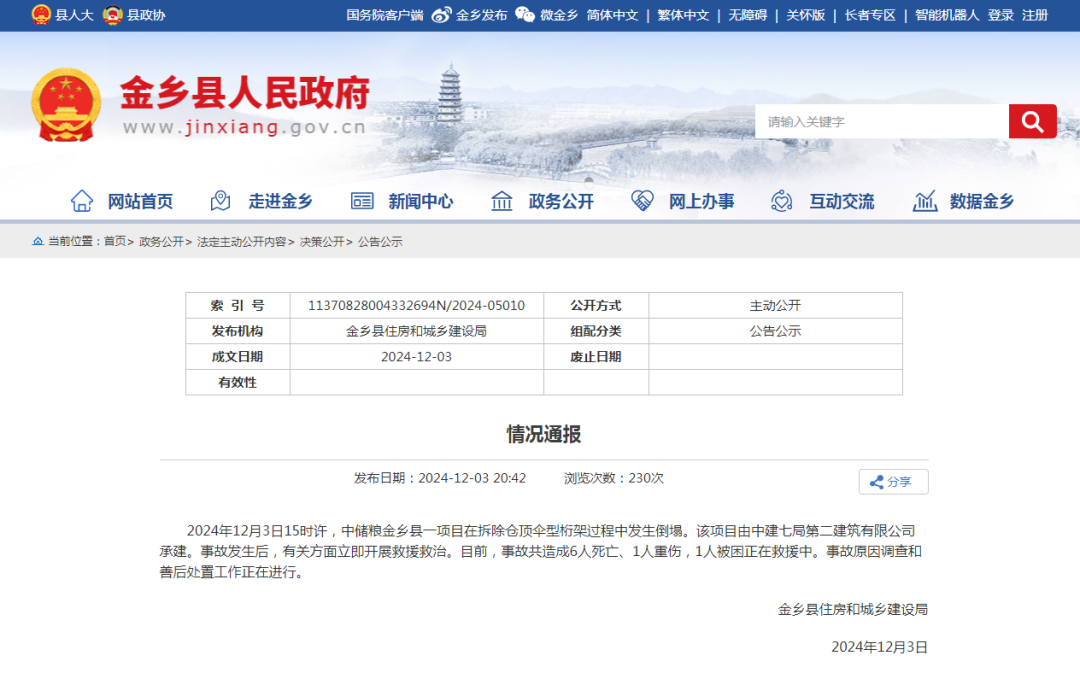
Task: Click the 登录 link
Action: coord(1001,15)
